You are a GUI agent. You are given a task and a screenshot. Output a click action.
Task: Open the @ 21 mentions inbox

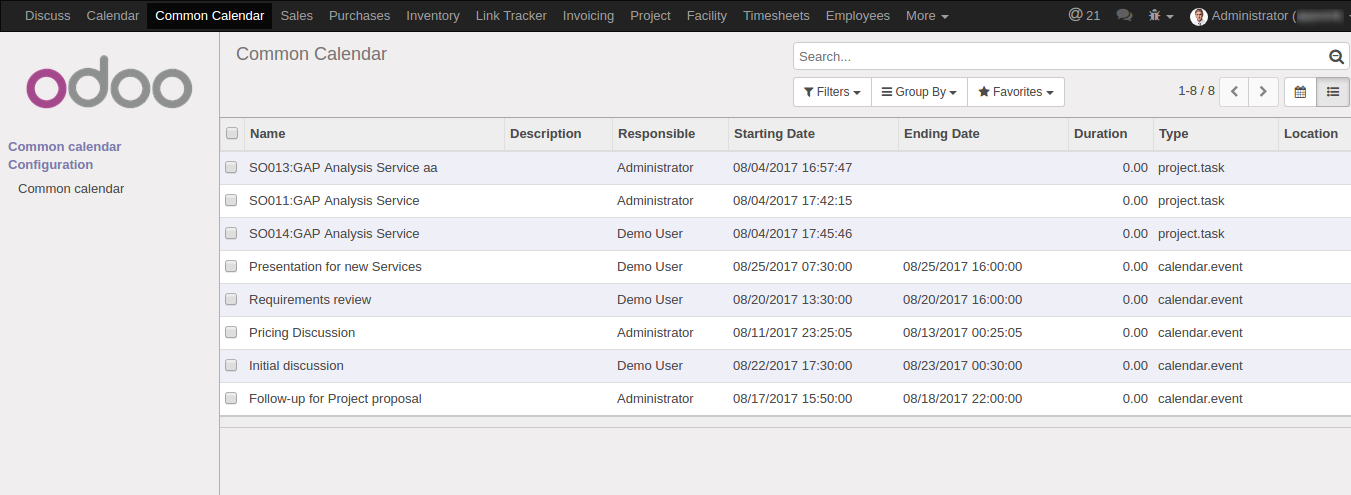[1084, 15]
